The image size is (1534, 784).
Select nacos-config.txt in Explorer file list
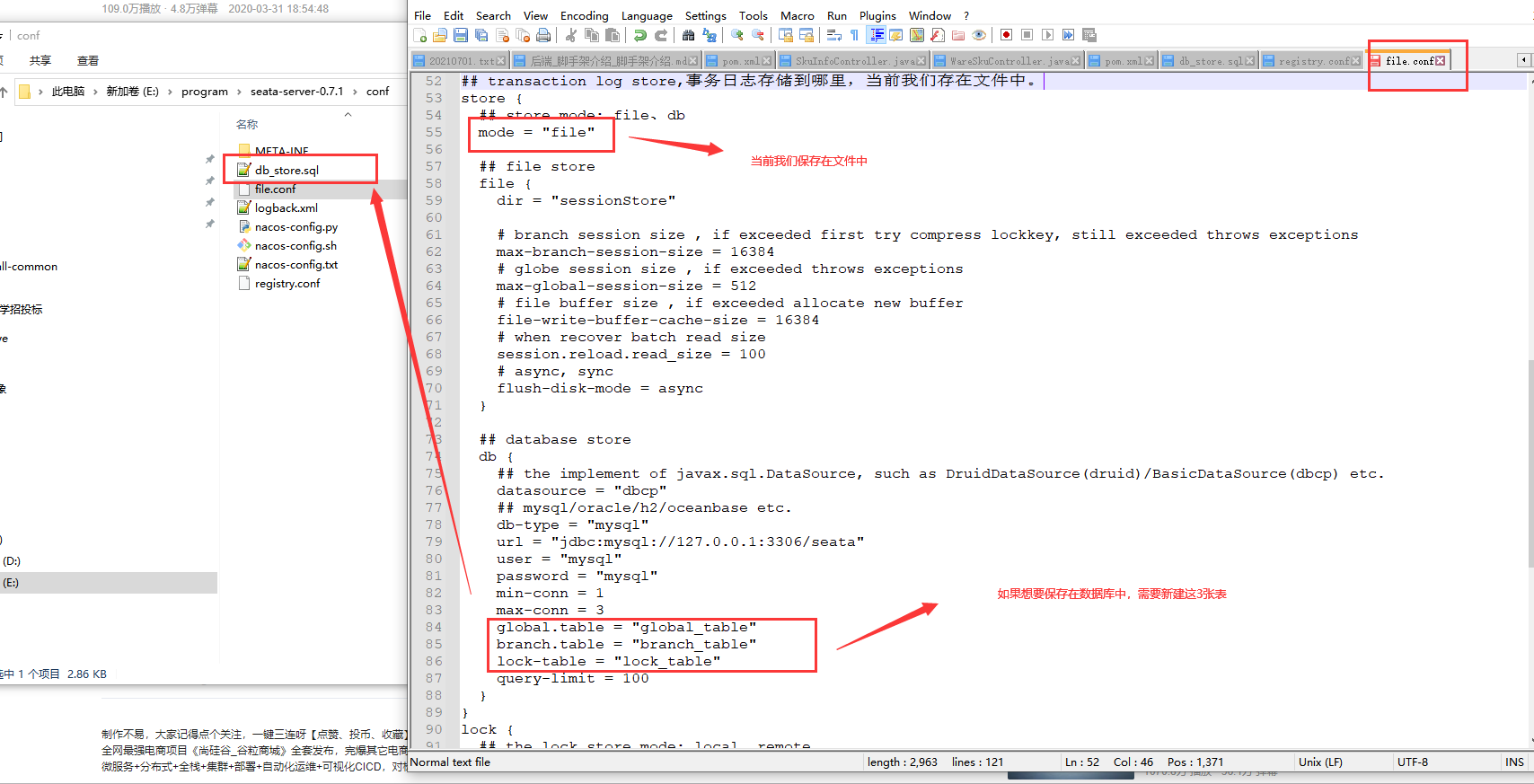[x=296, y=264]
